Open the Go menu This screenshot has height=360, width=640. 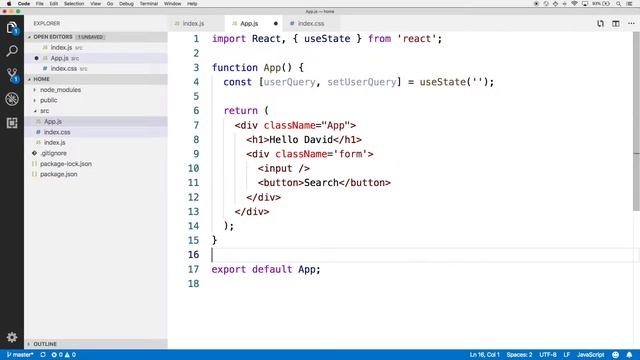click(110, 4)
